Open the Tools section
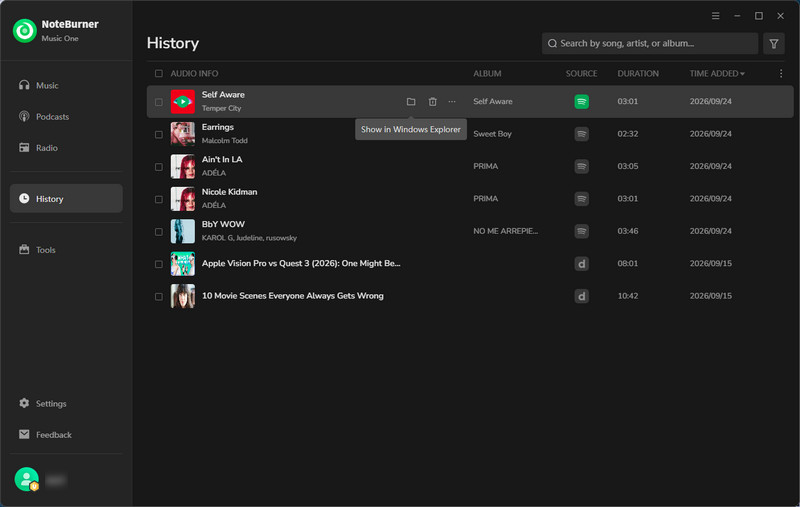This screenshot has height=507, width=800. tap(66, 249)
